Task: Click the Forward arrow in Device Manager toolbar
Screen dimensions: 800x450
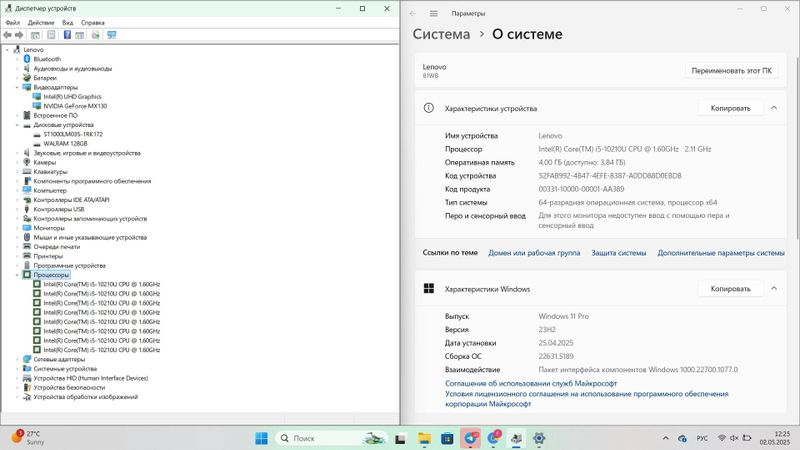Action: 19,35
